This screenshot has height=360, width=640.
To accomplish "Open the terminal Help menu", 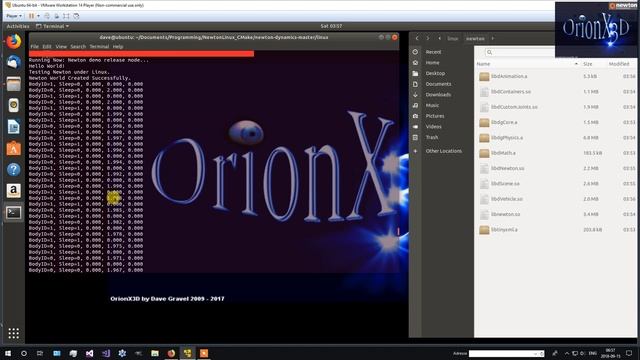I will [118, 47].
